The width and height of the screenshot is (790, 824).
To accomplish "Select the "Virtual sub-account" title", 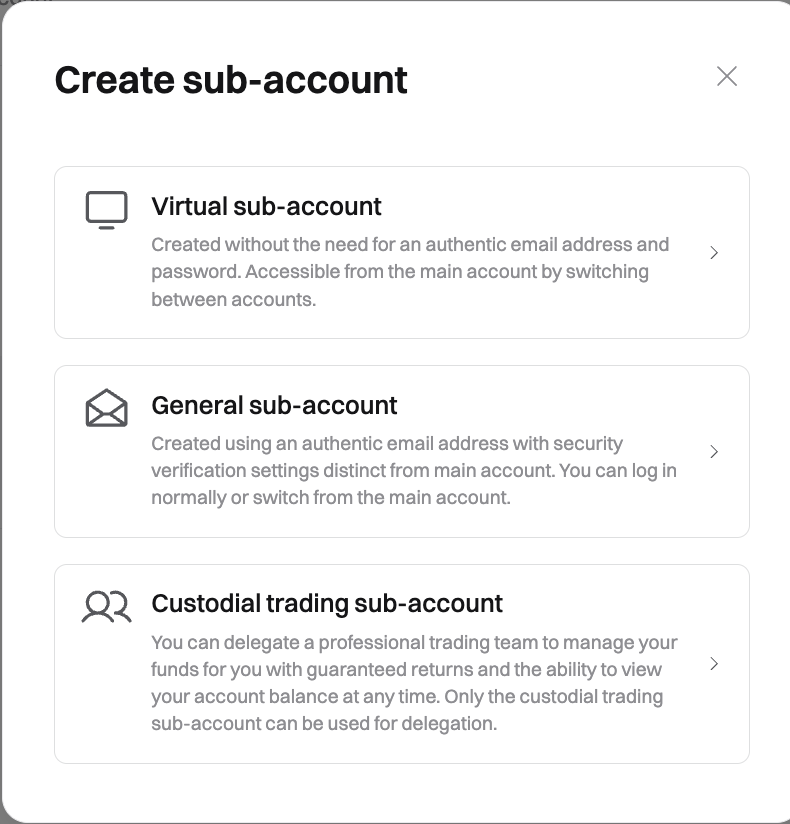I will tap(266, 207).
